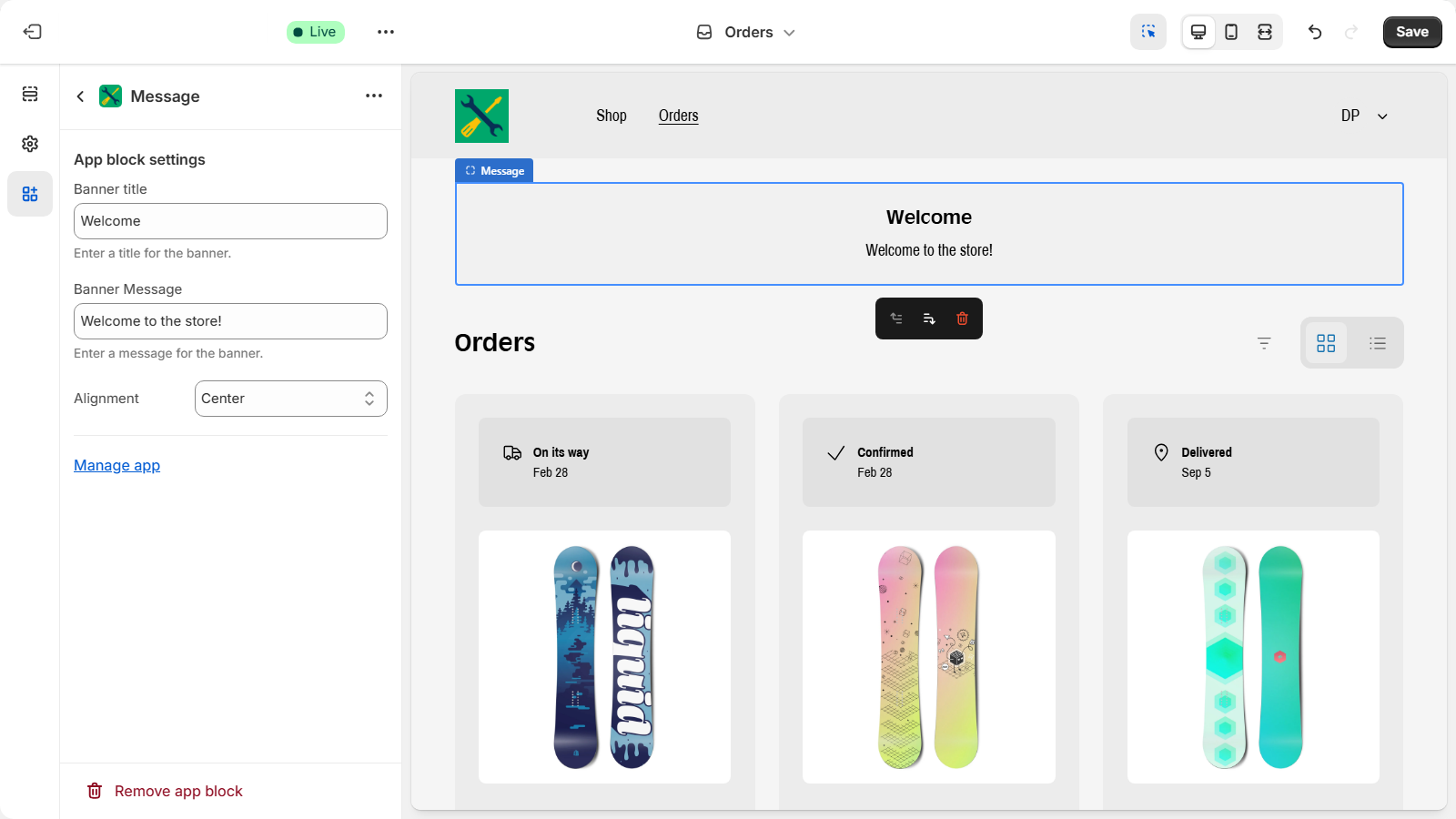The width and height of the screenshot is (1456, 819).
Task: Activate the element inspector picker tool
Action: [x=1148, y=31]
